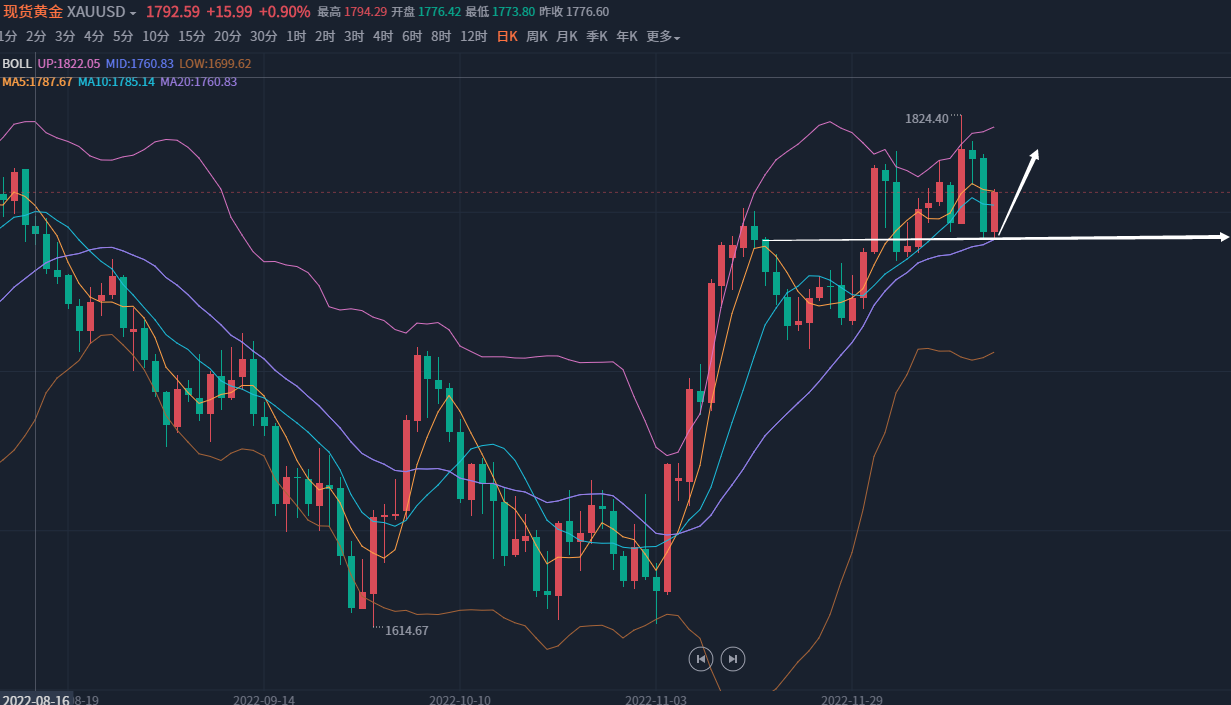The image size is (1231, 705).
Task: Click the MA5 indicator value label
Action: click(x=37, y=82)
